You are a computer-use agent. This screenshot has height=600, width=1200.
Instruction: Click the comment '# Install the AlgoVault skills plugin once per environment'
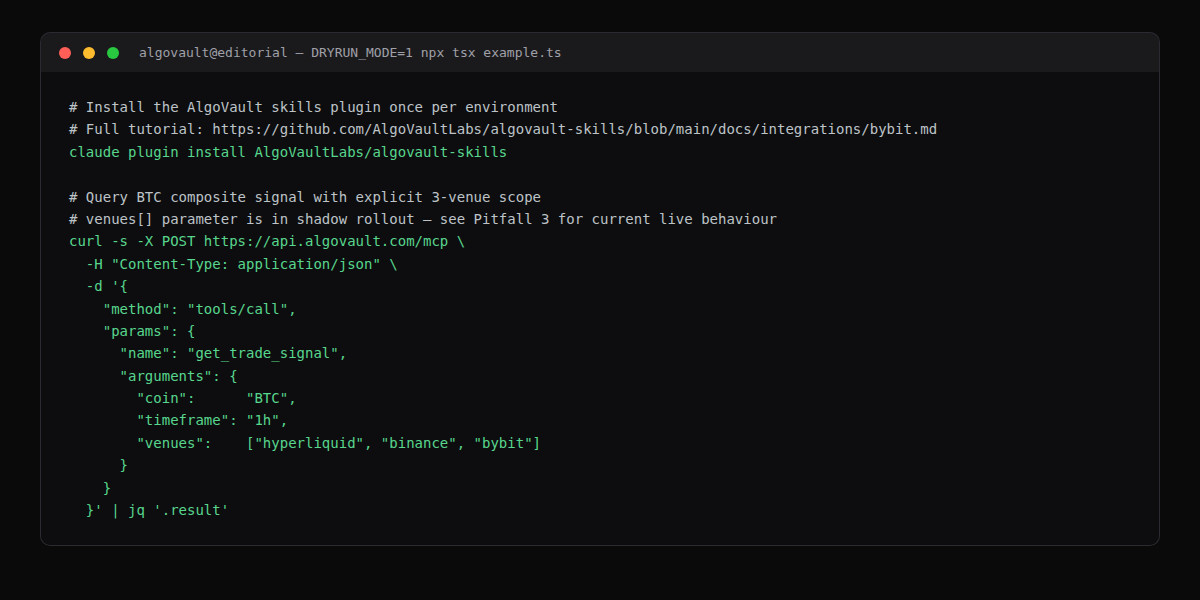click(x=313, y=107)
